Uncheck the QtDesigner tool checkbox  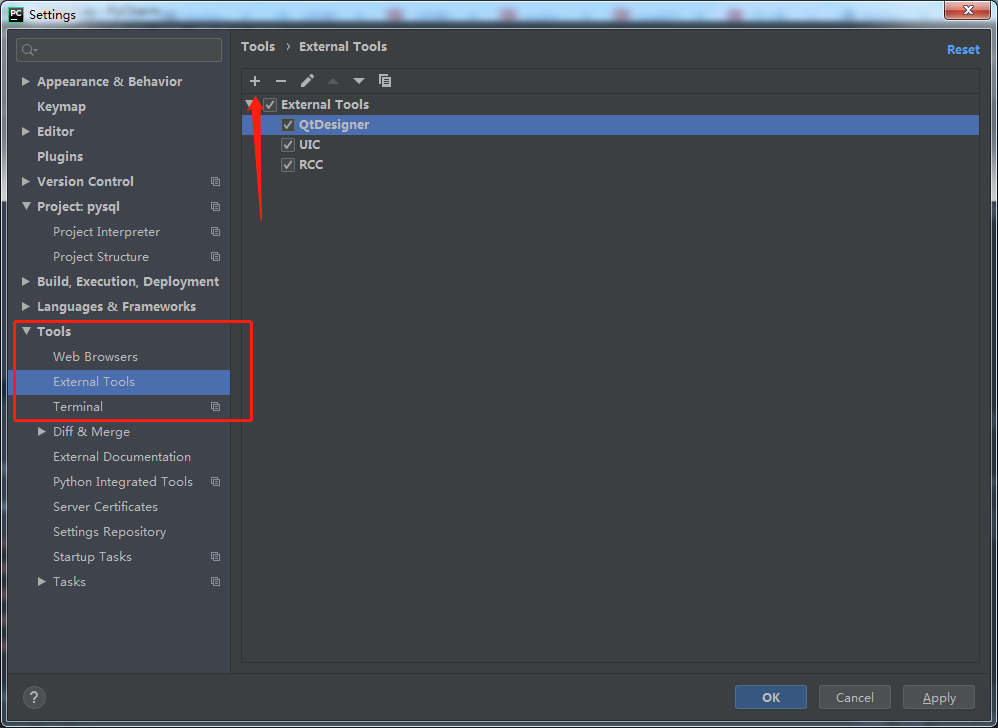click(288, 124)
